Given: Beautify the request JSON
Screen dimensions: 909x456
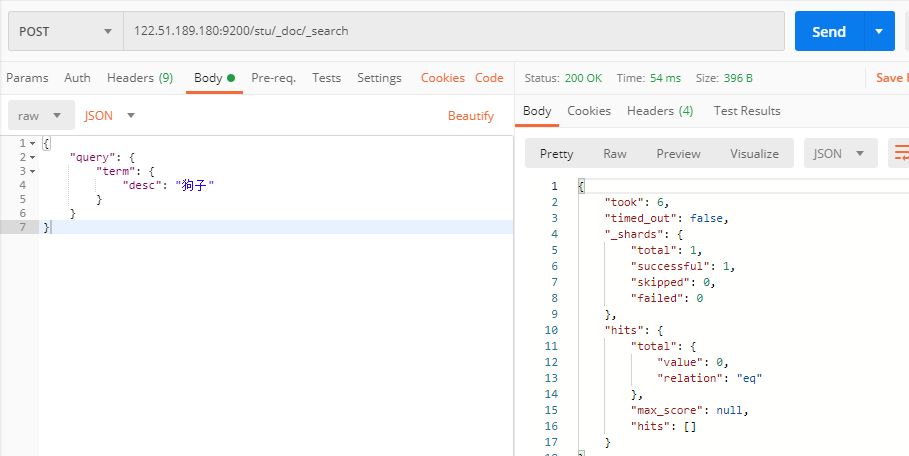Looking at the screenshot, I should (x=471, y=116).
